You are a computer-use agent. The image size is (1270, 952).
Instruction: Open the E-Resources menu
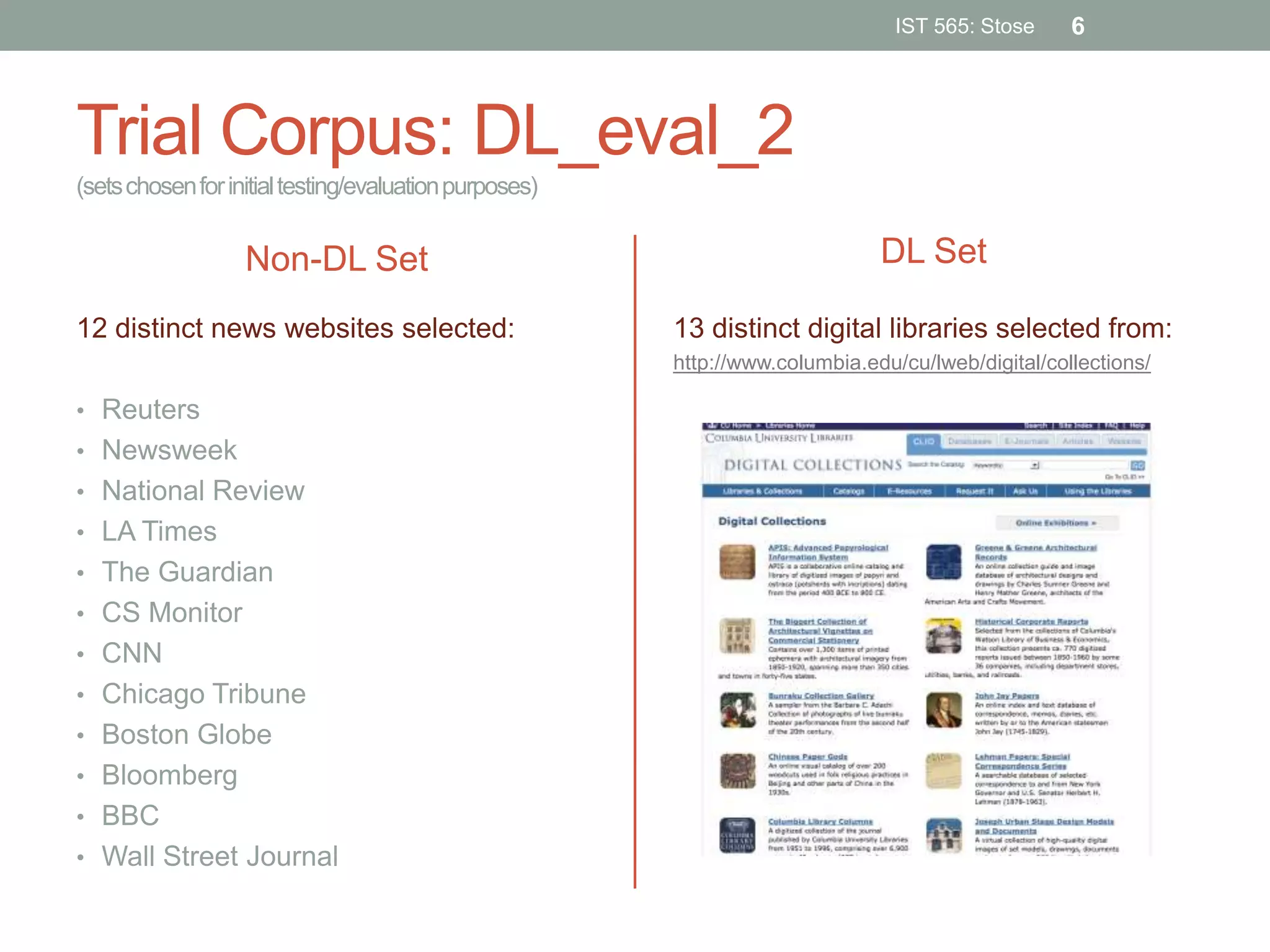coord(909,491)
